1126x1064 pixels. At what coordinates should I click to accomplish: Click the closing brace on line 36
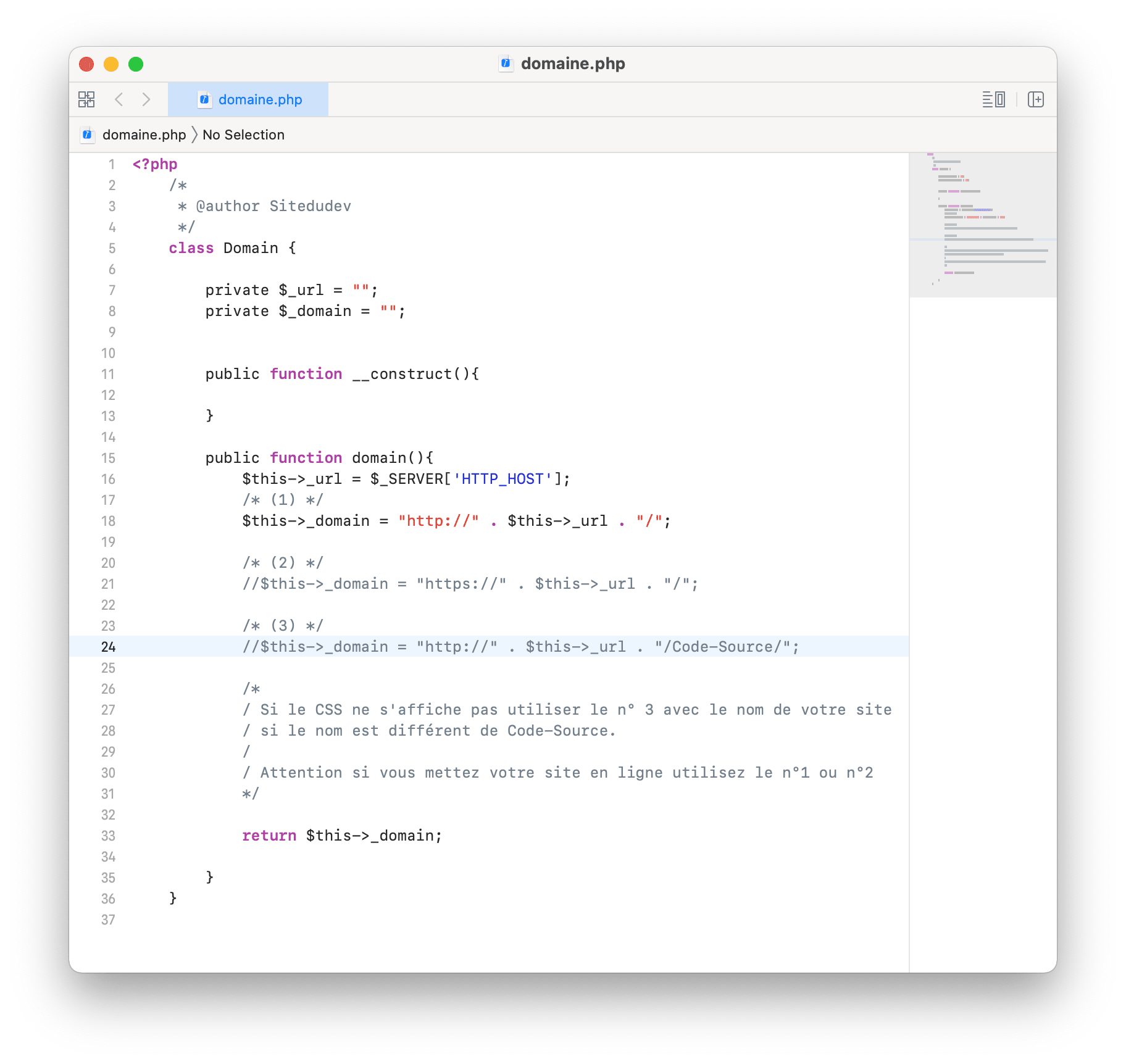click(x=173, y=898)
